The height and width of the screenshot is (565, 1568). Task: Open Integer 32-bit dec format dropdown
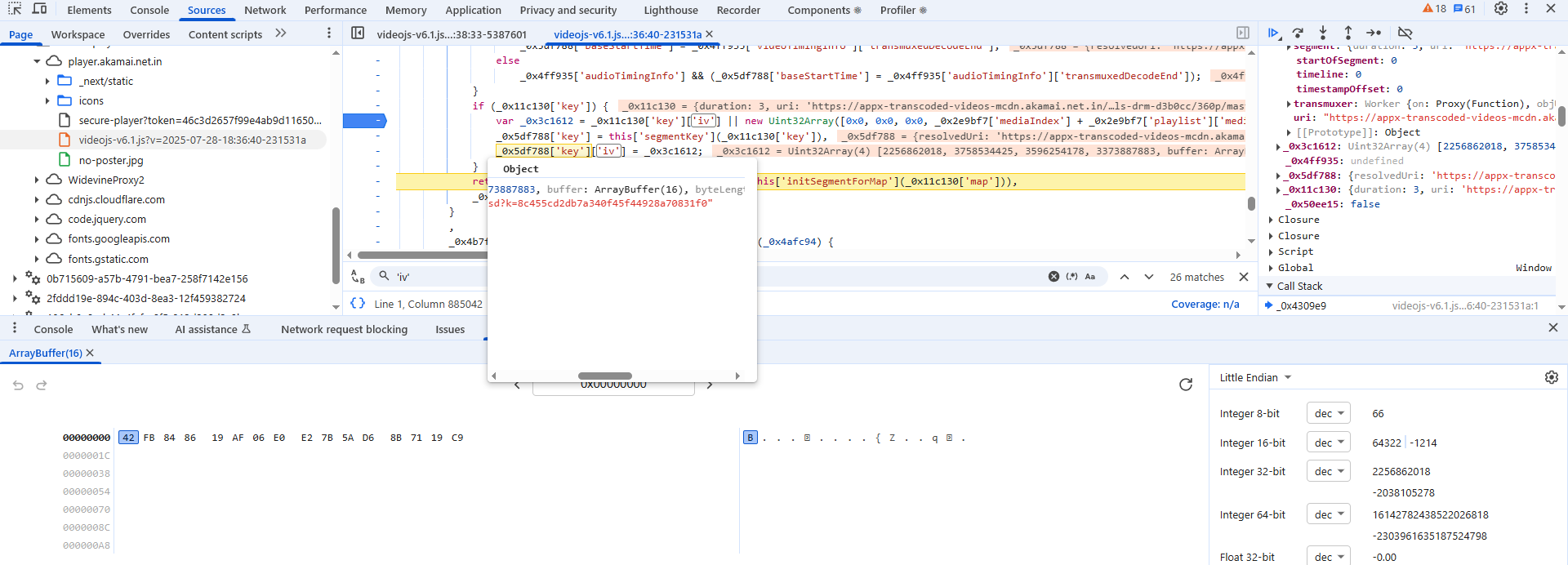coord(1328,471)
